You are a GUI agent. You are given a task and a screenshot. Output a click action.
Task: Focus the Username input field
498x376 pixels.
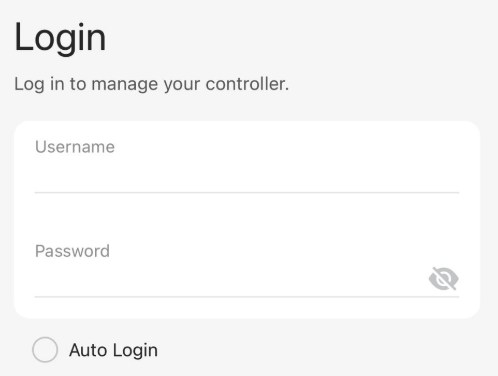coord(247,163)
